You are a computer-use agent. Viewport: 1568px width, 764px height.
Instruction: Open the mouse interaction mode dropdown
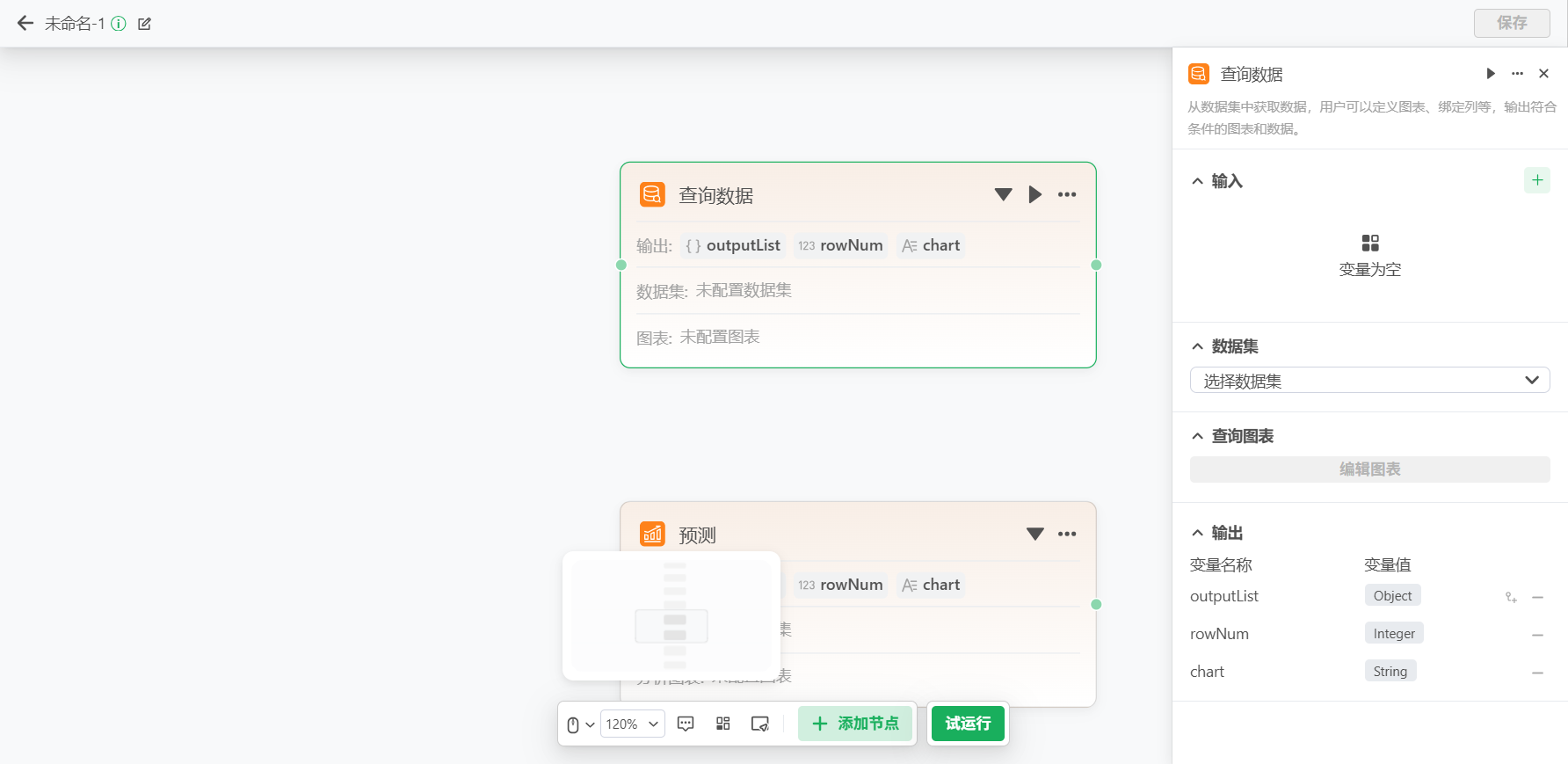coord(580,724)
